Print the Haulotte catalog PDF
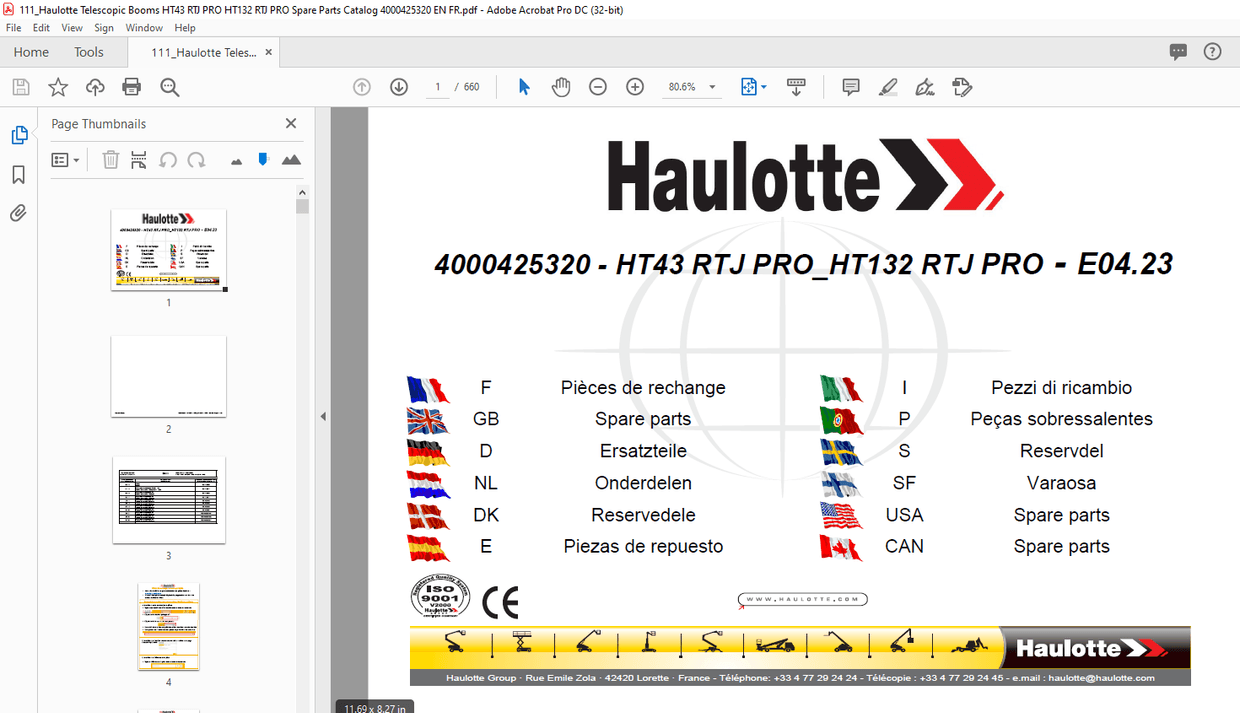The width and height of the screenshot is (1240, 713). point(131,87)
